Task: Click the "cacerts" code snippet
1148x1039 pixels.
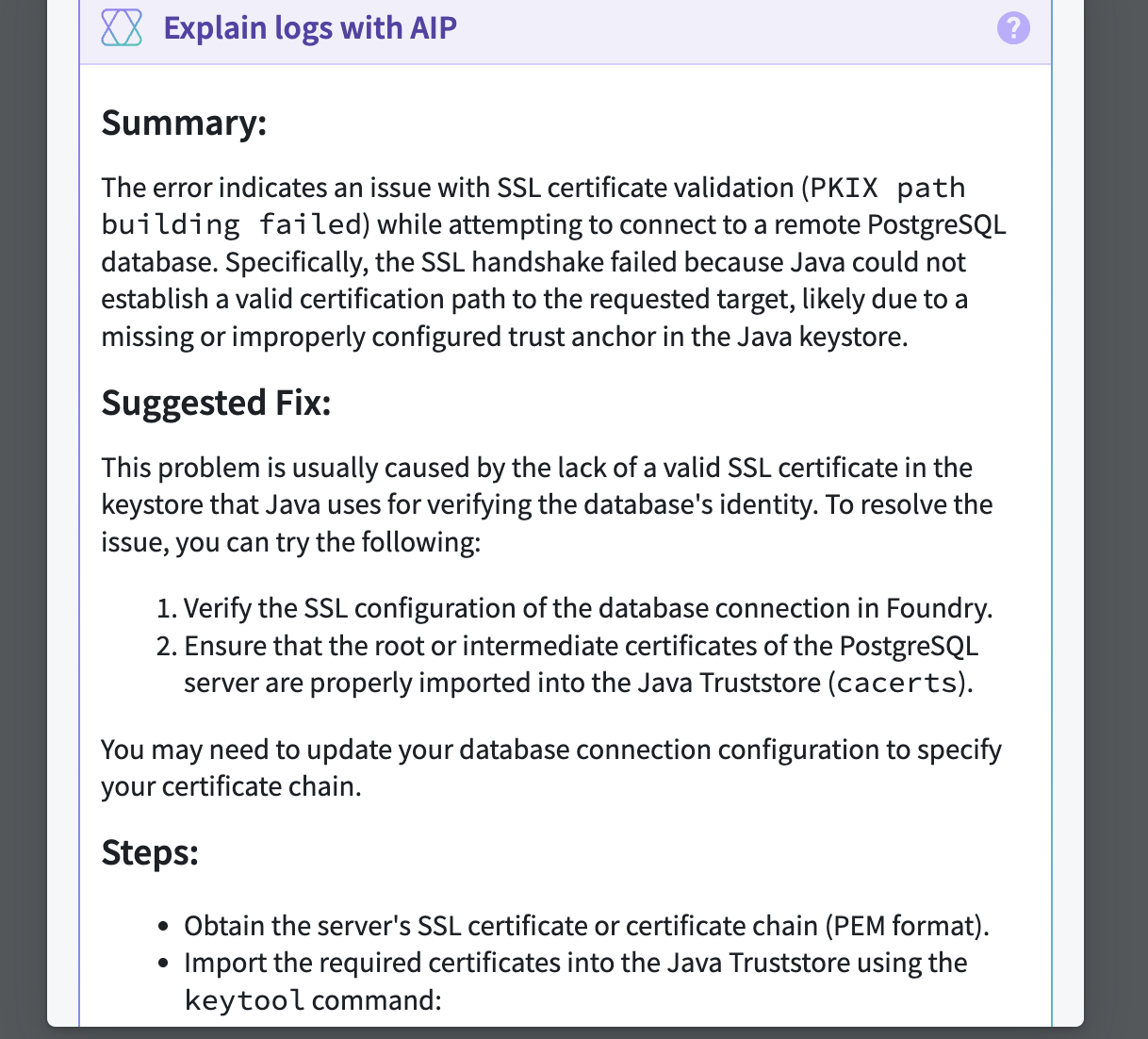Action: 896,684
